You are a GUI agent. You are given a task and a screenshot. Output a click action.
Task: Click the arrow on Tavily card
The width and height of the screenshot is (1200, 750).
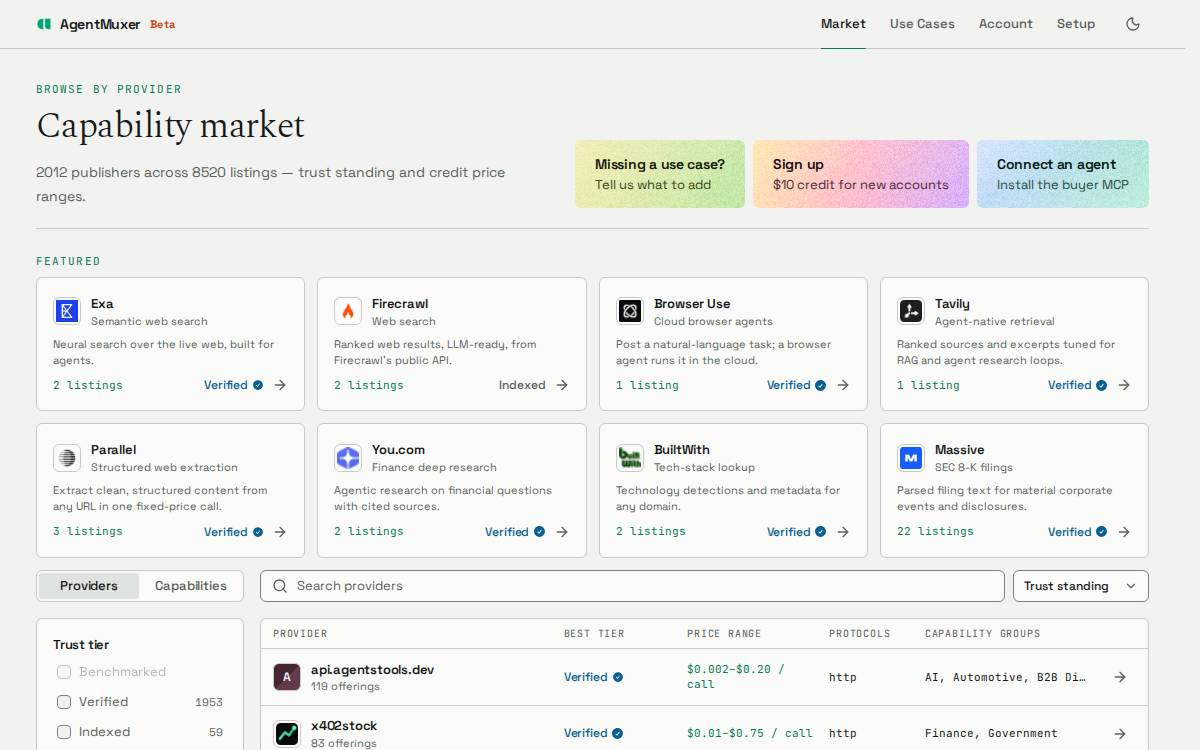click(1124, 385)
